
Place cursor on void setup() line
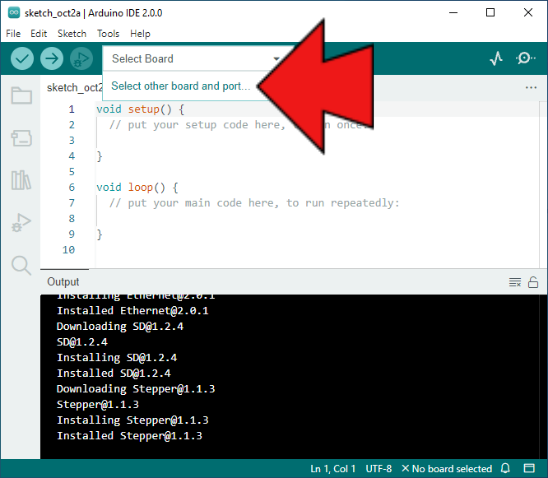(140, 109)
